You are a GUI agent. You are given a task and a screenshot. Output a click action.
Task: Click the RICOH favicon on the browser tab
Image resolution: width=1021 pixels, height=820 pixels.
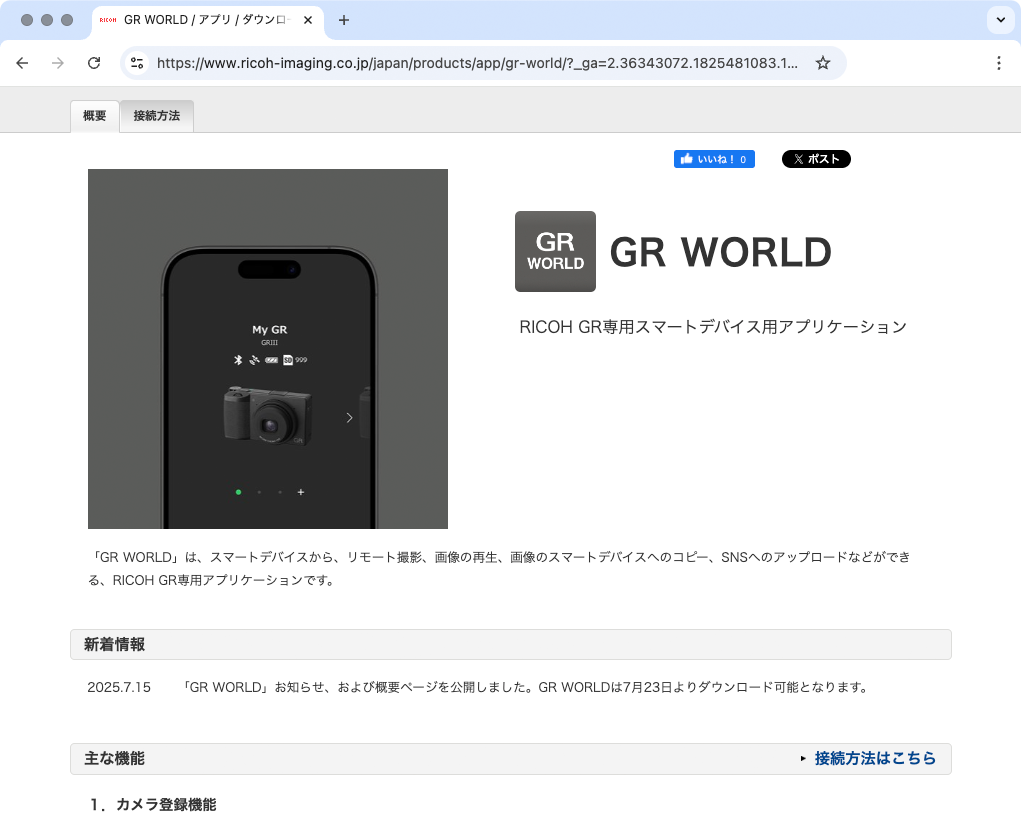pos(109,20)
